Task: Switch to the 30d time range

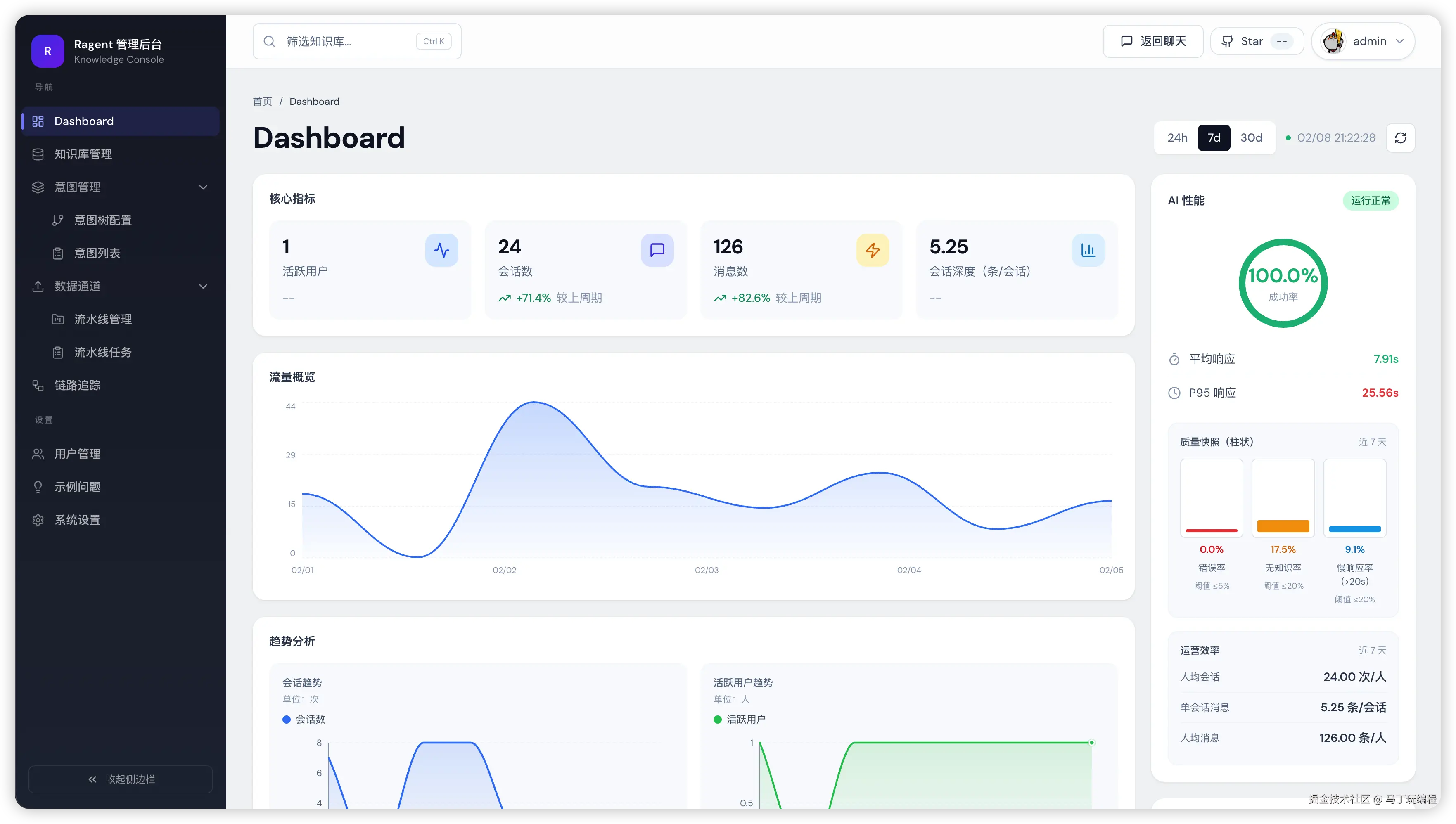Action: (x=1251, y=137)
